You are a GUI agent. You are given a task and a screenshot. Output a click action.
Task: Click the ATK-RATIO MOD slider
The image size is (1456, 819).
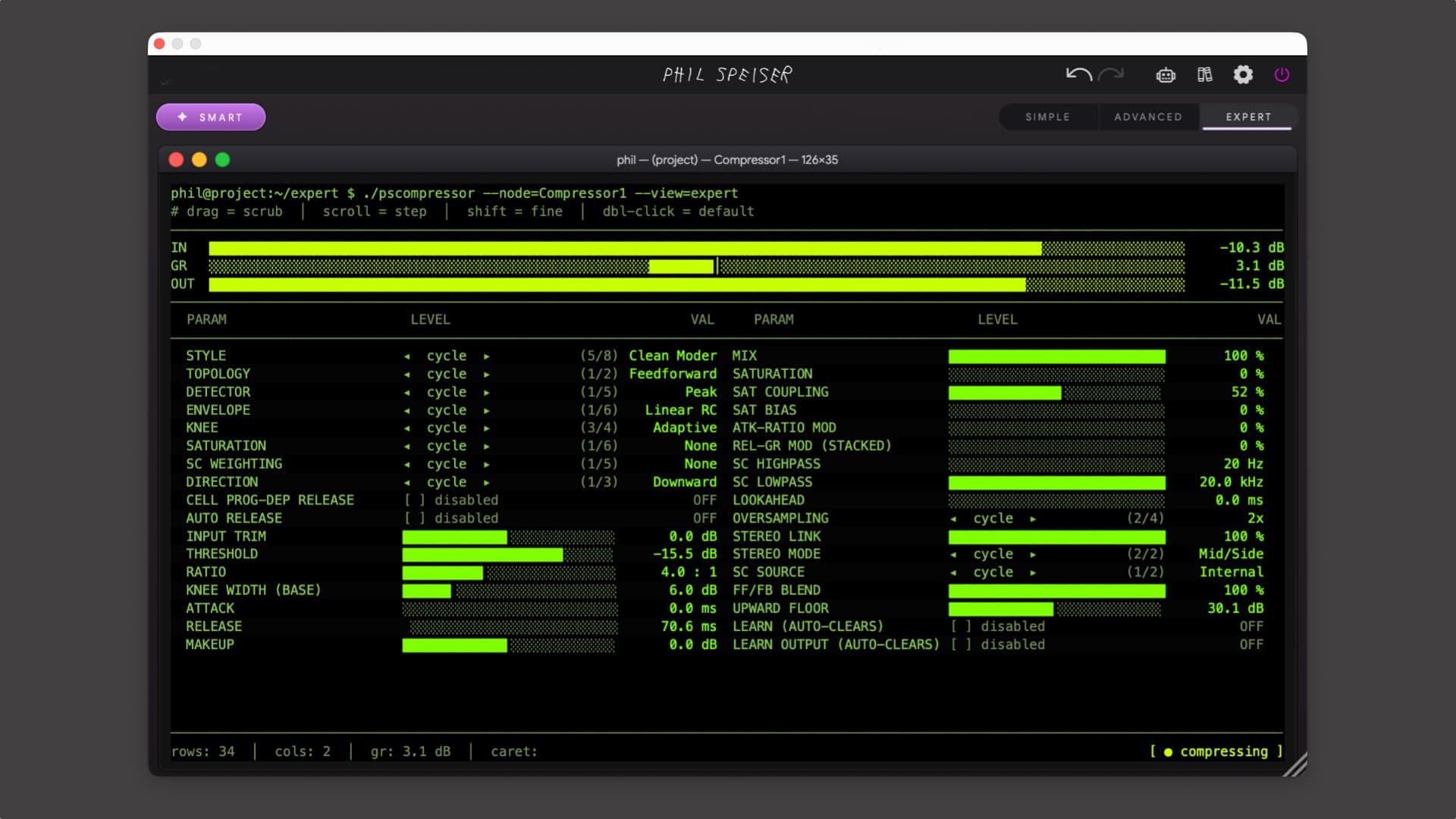[x=1056, y=428]
